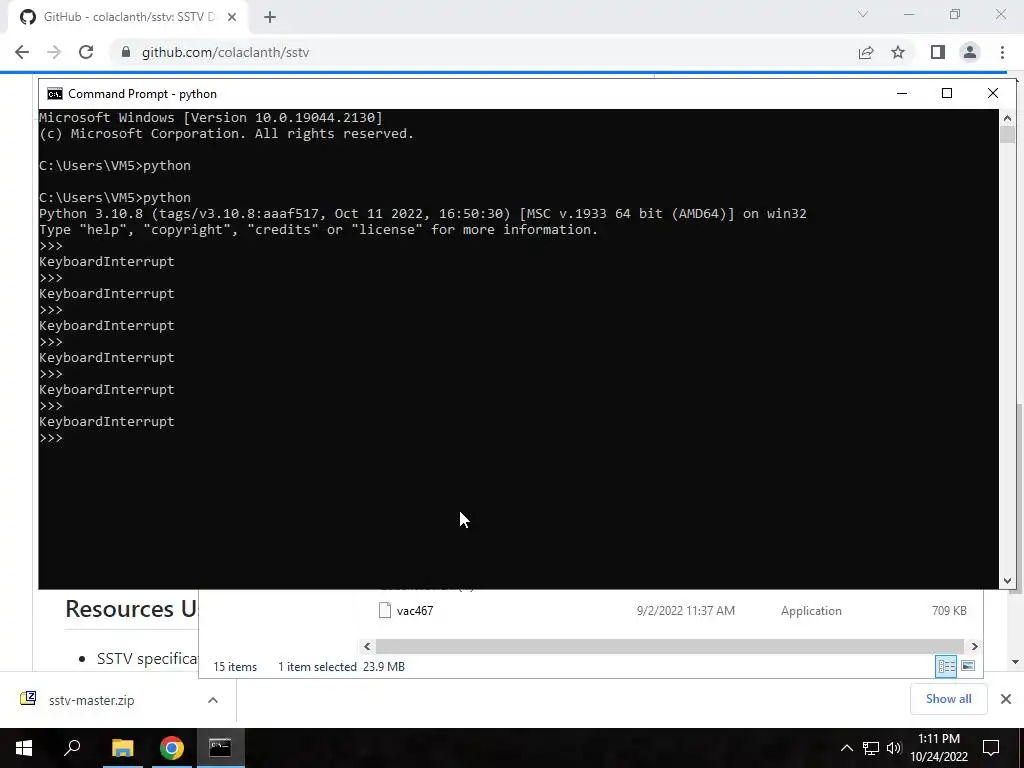
Task: Click the padlock site info icon
Action: pyautogui.click(x=125, y=52)
